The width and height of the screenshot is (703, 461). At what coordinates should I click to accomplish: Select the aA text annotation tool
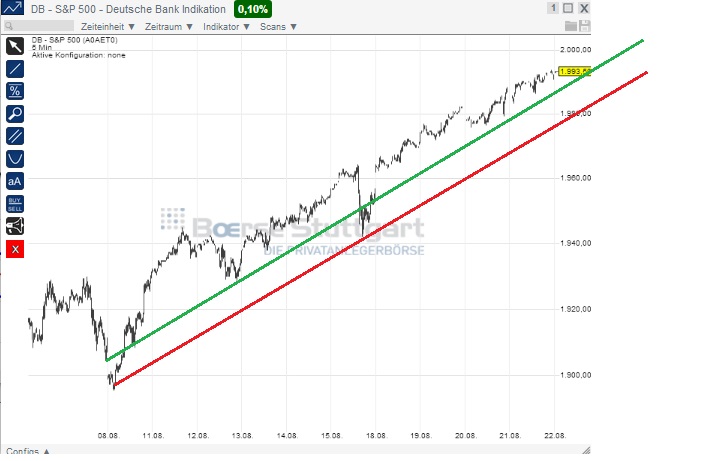click(x=15, y=181)
